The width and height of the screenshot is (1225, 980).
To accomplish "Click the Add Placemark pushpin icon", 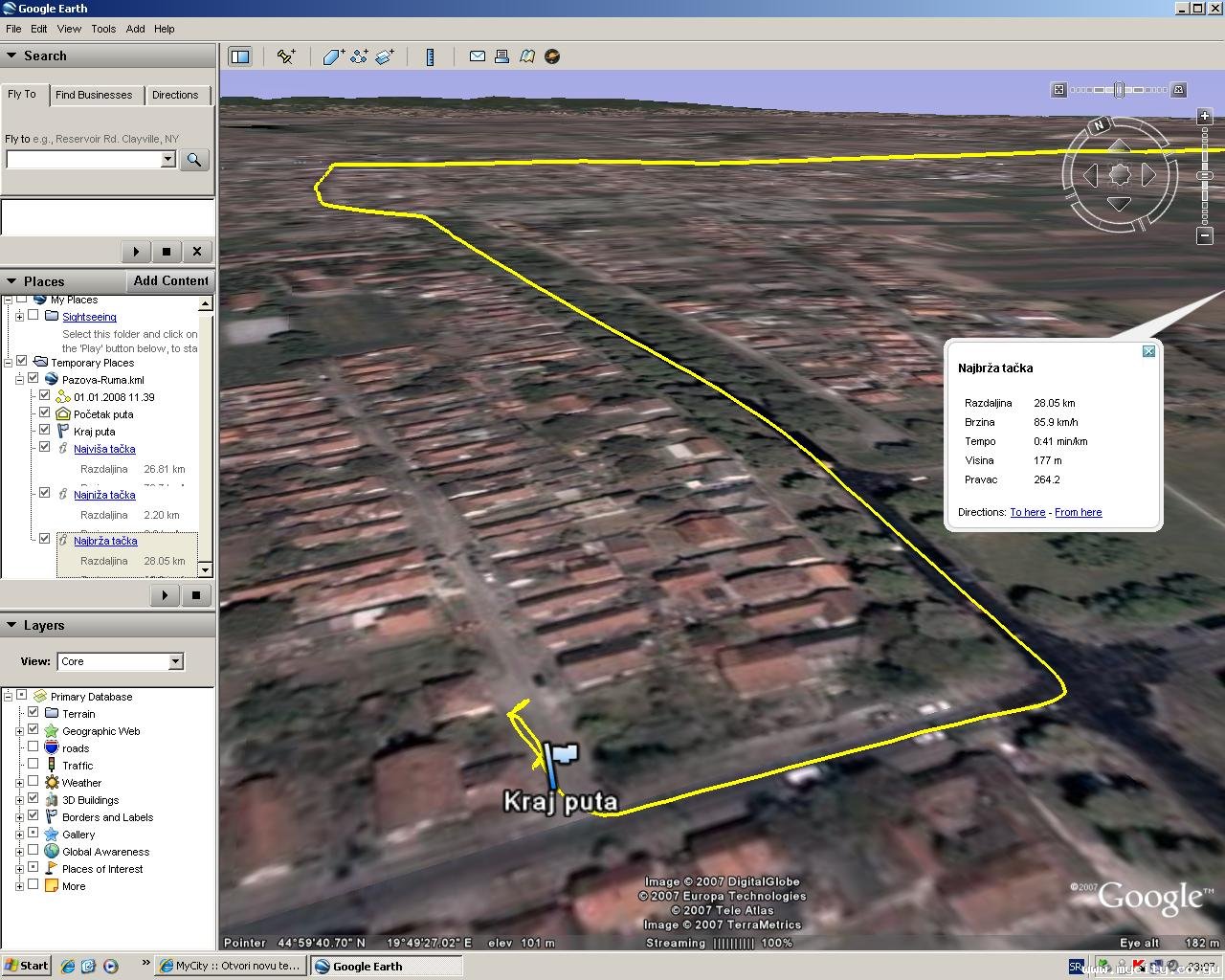I will coord(286,56).
